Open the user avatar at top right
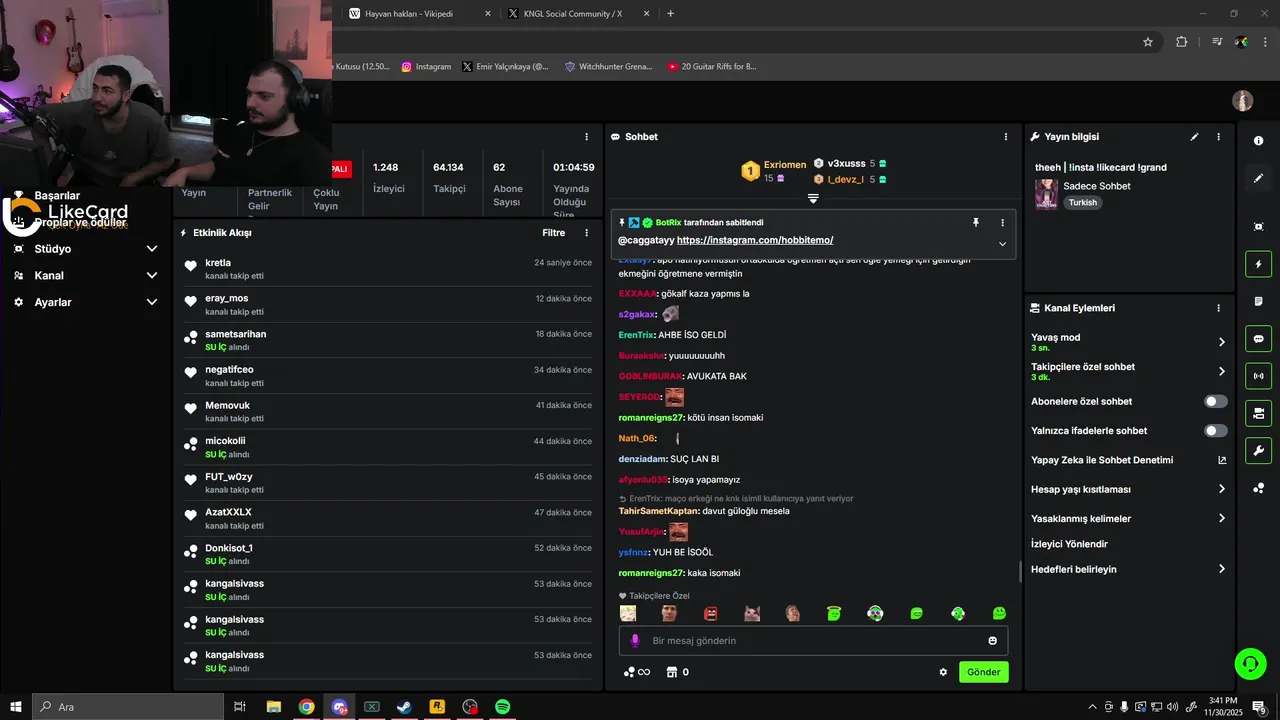The image size is (1280, 720). [1242, 101]
